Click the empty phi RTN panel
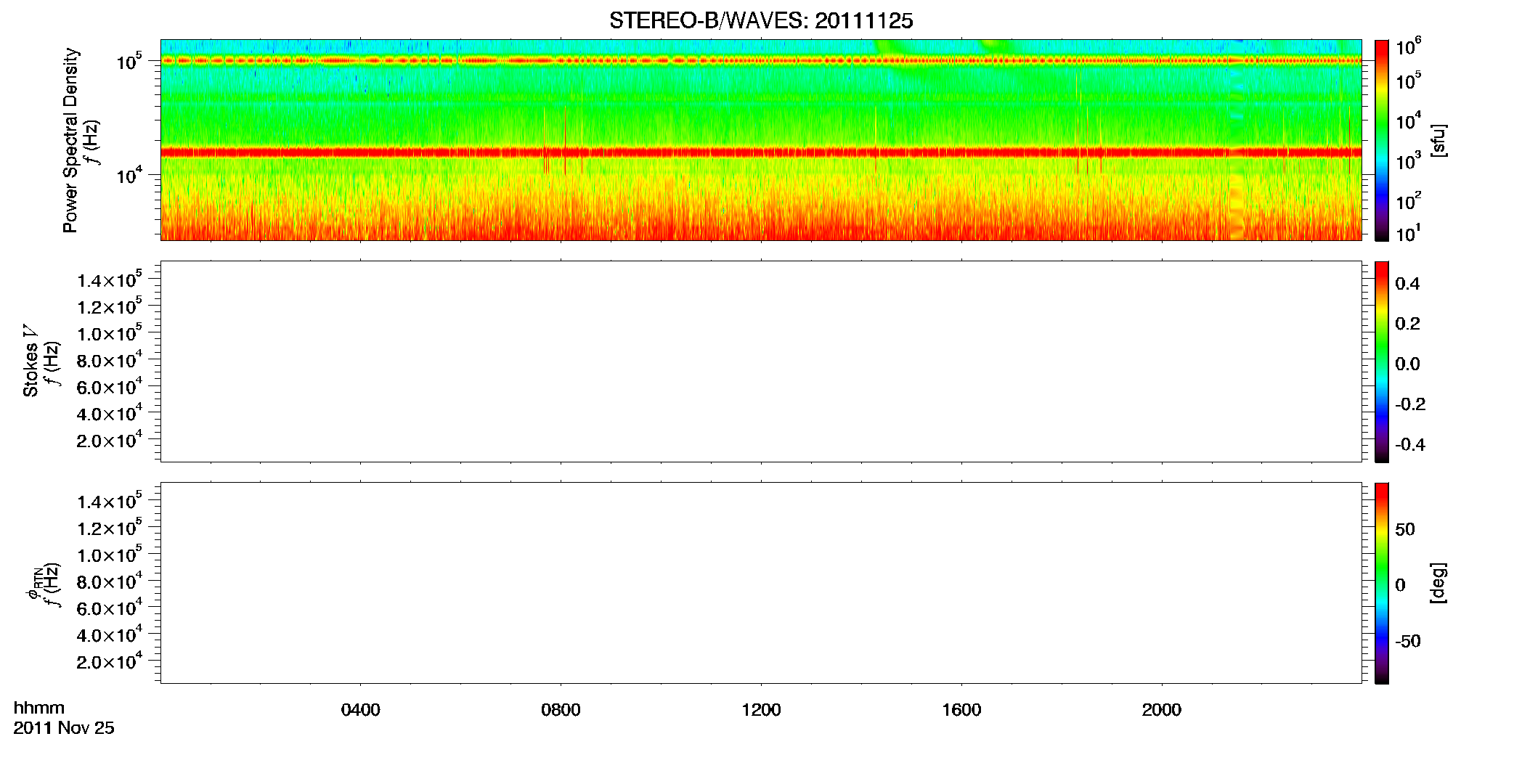The image size is (1522, 784). coord(761,583)
